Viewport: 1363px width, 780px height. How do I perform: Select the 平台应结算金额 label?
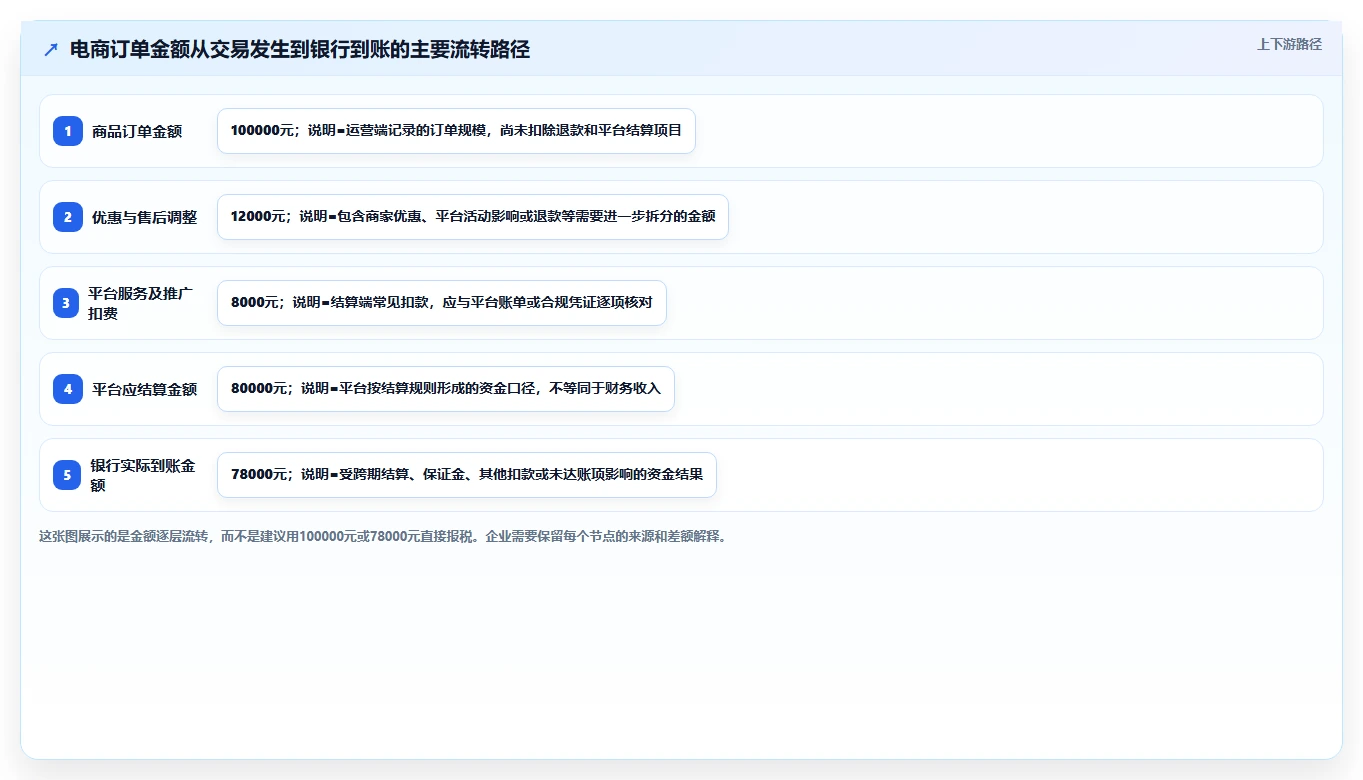pyautogui.click(x=145, y=389)
